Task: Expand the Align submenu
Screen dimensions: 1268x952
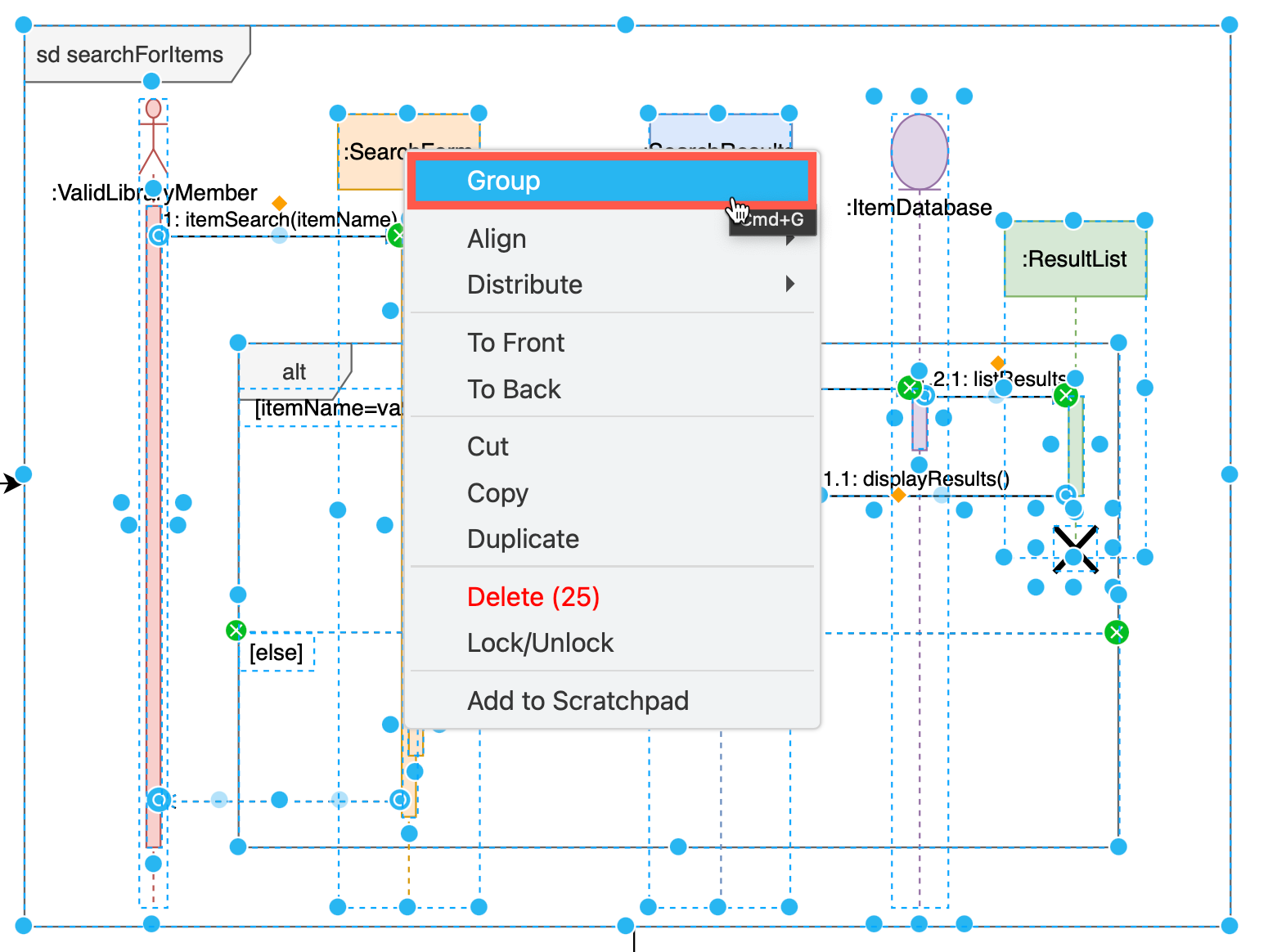Action: coord(497,239)
